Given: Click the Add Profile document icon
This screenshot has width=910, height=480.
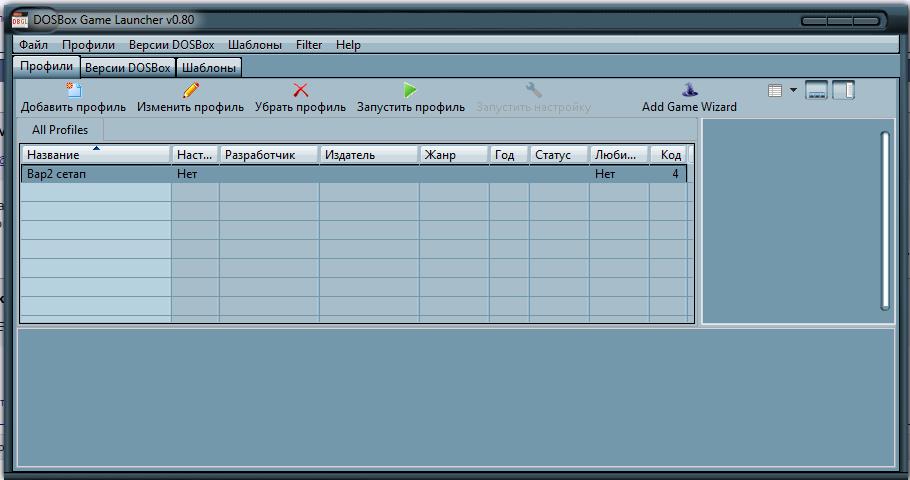Looking at the screenshot, I should click(x=74, y=90).
